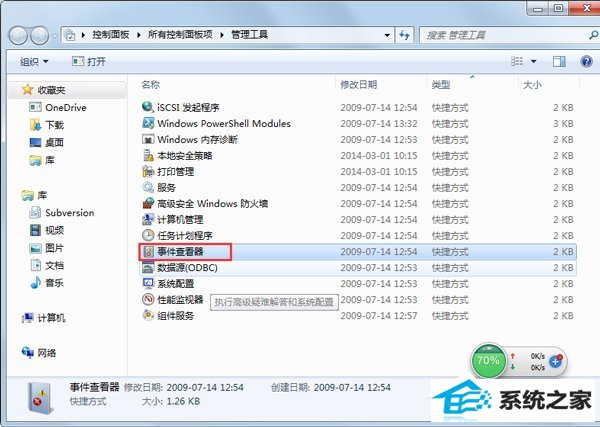Click the 打印管理 icon

[148, 171]
